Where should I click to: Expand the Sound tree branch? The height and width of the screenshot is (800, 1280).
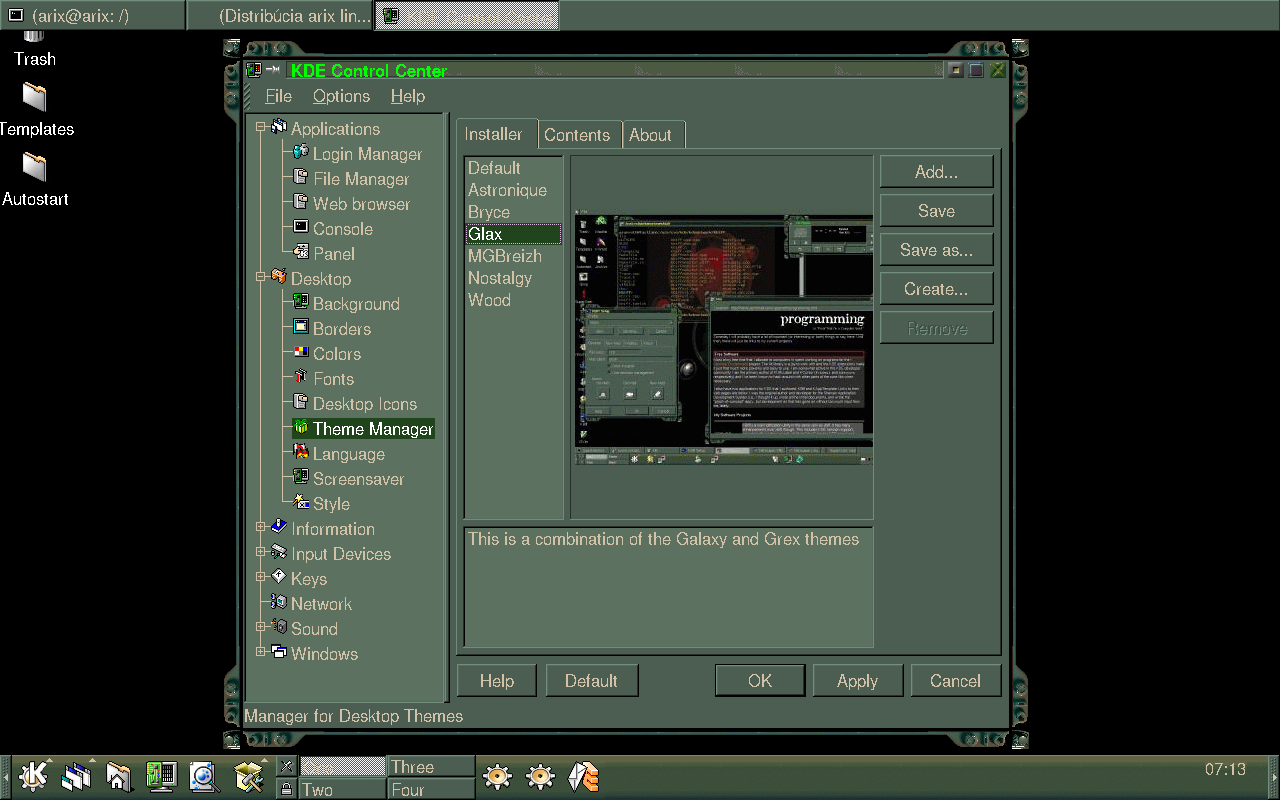point(261,626)
